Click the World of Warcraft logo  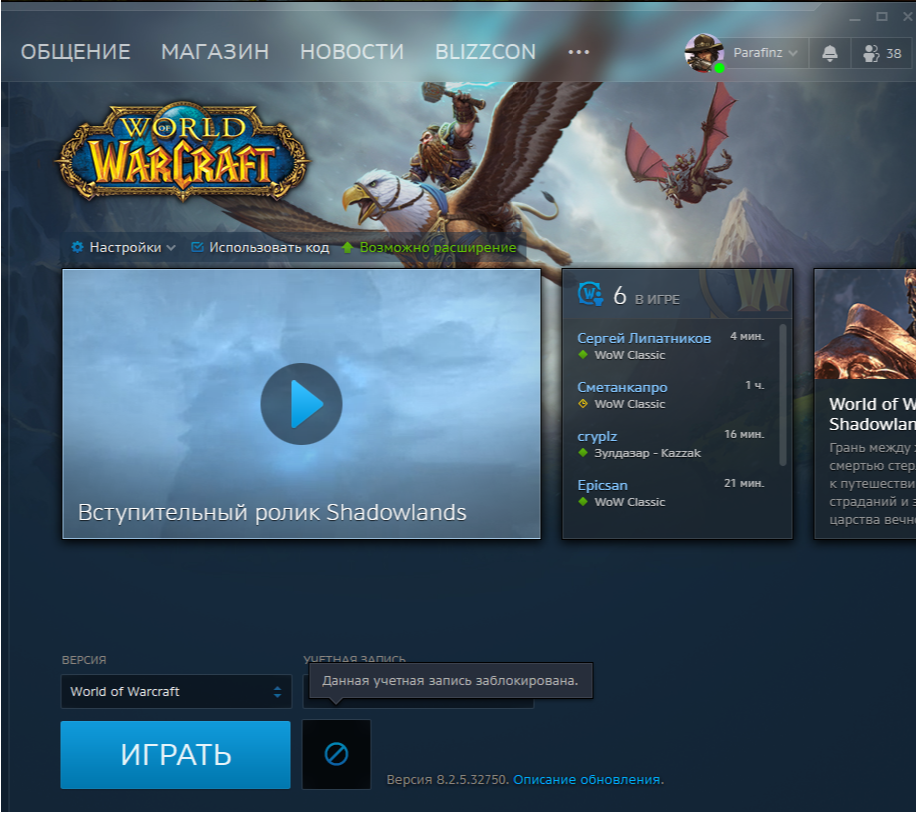tap(183, 151)
